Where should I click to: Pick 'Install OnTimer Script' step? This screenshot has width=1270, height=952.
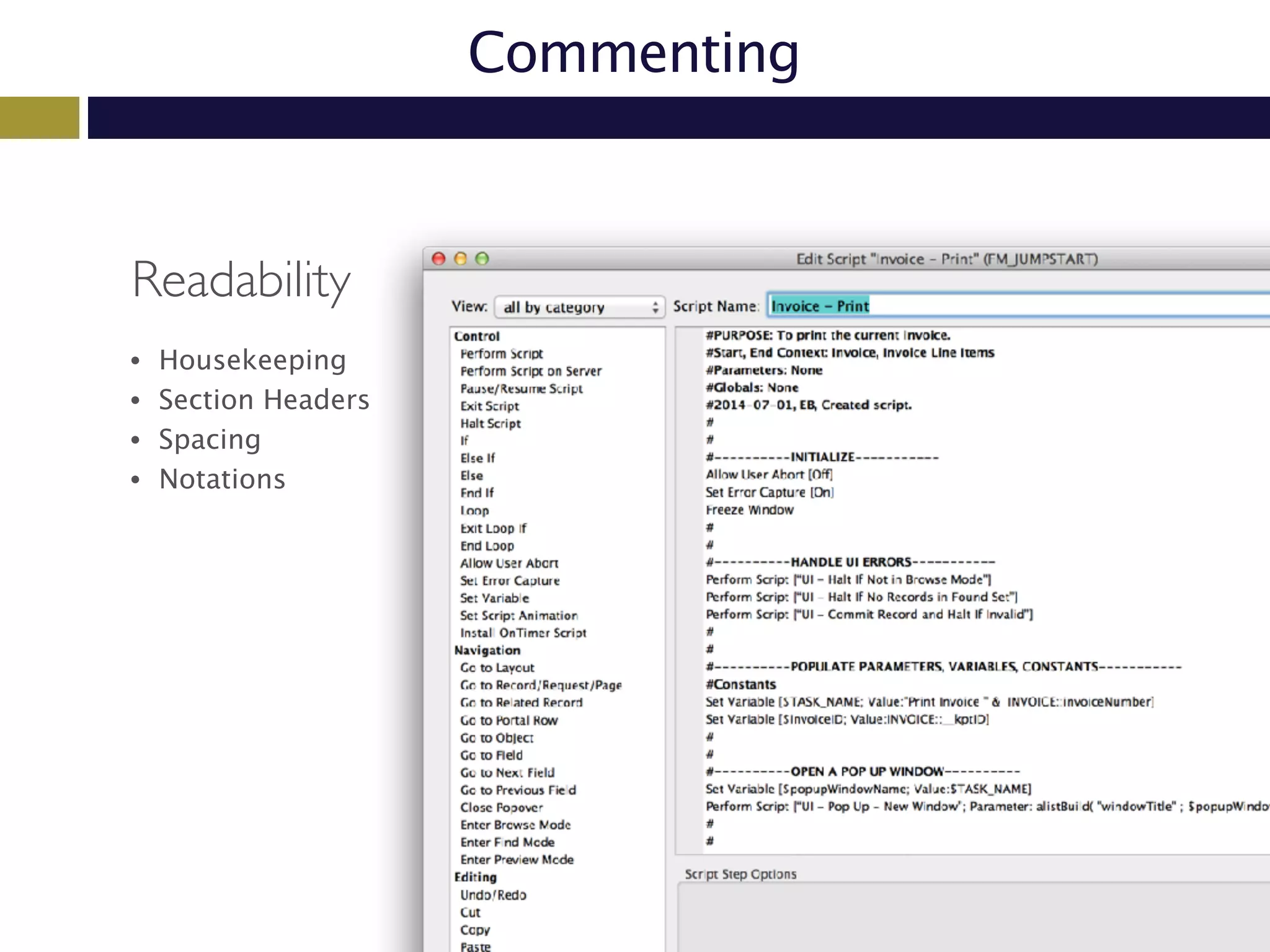tap(523, 633)
